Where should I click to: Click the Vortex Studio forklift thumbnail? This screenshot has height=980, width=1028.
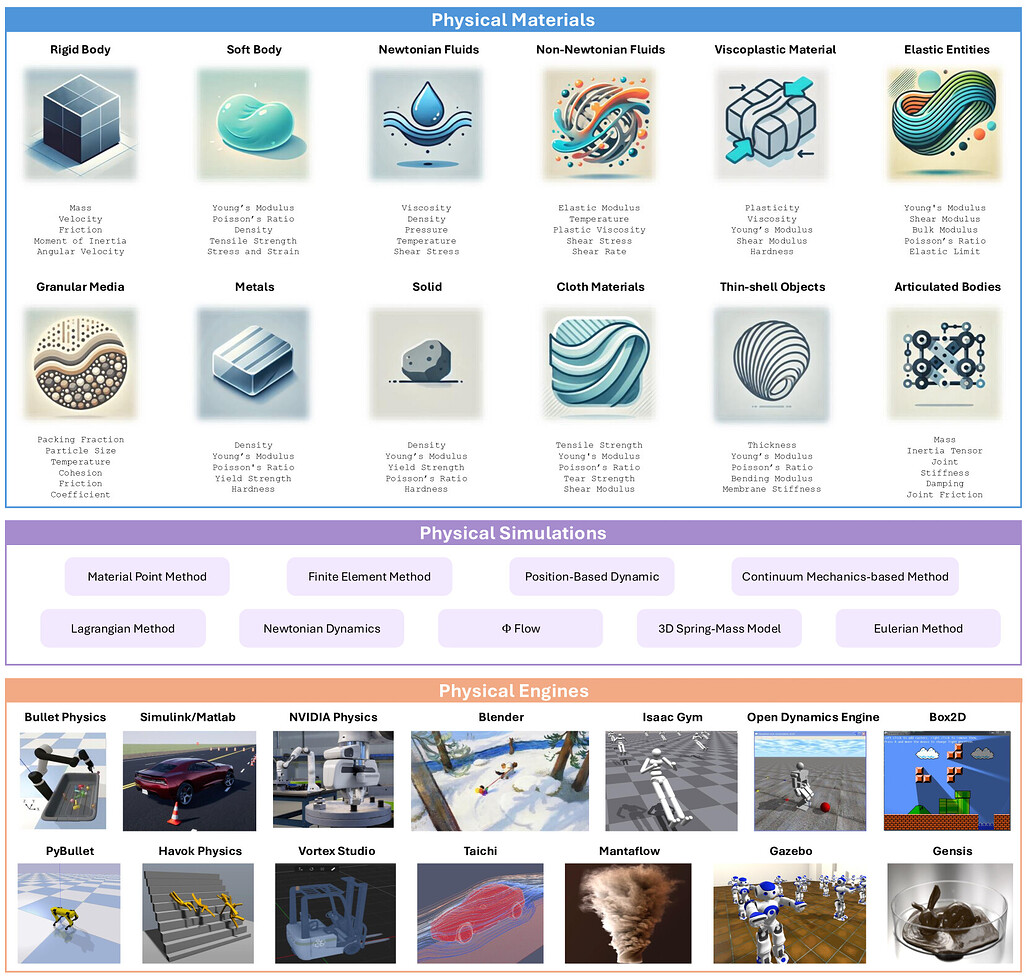[335, 913]
